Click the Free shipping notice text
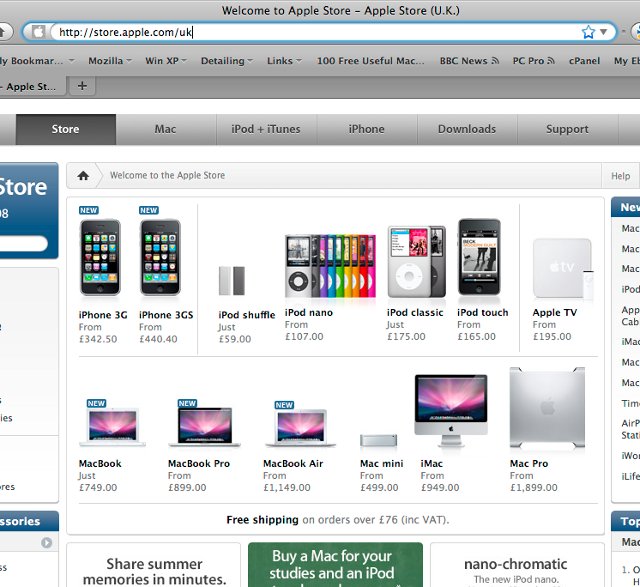The height and width of the screenshot is (587, 640). pyautogui.click(x=338, y=520)
